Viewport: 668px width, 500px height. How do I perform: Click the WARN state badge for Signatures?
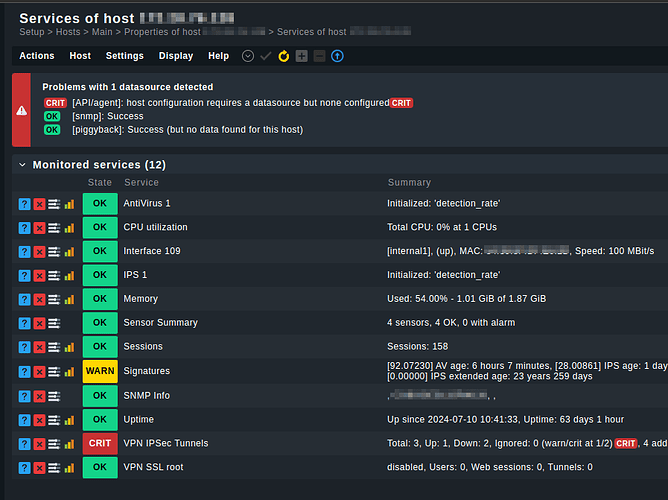pos(100,372)
